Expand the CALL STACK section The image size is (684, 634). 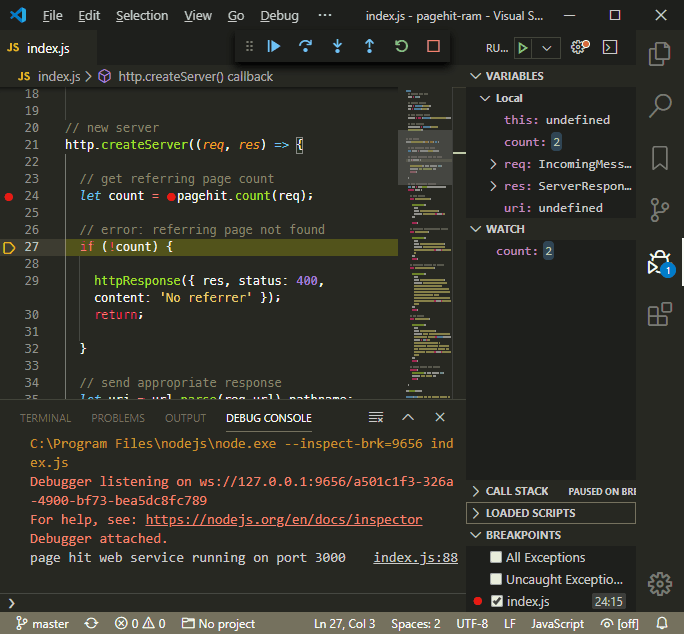coord(476,491)
